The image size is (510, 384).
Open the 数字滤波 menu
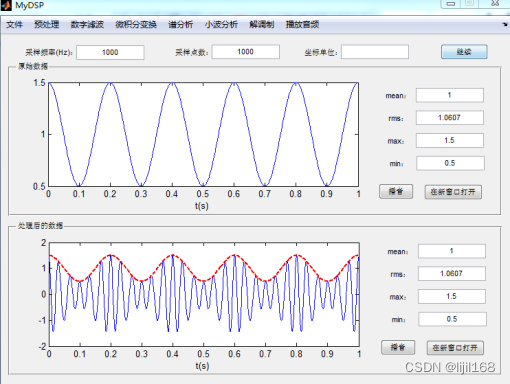click(87, 24)
